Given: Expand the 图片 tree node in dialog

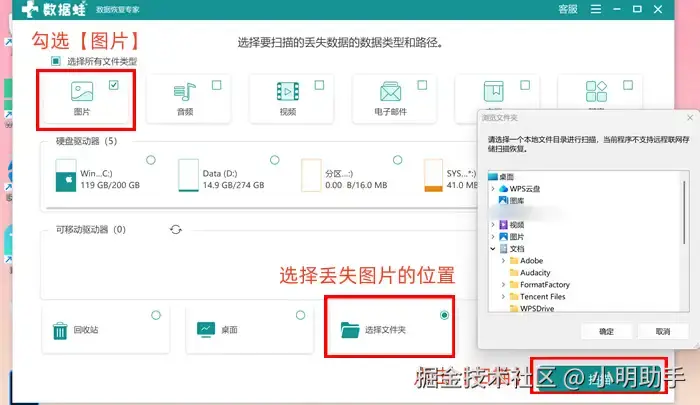Looking at the screenshot, I should click(x=493, y=237).
